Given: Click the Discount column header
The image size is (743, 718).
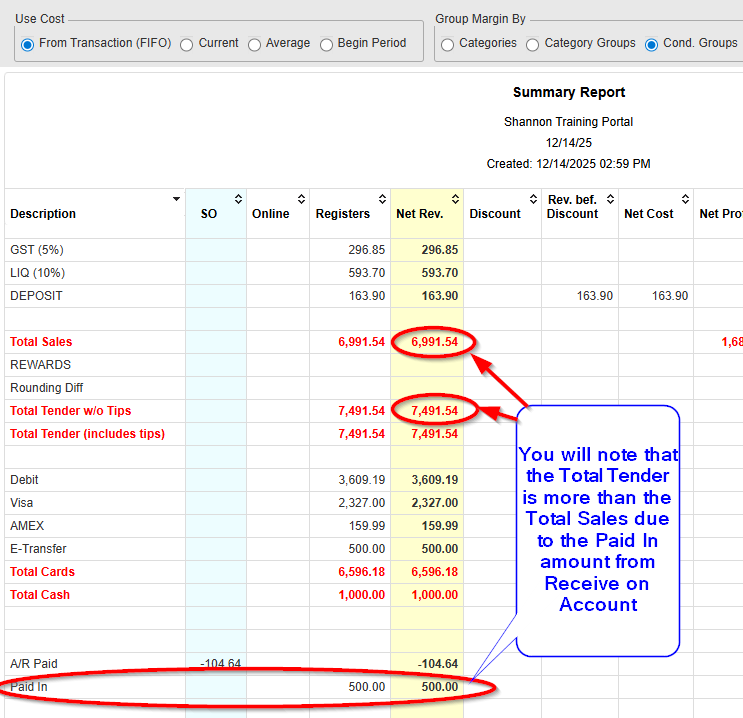Looking at the screenshot, I should tap(495, 214).
